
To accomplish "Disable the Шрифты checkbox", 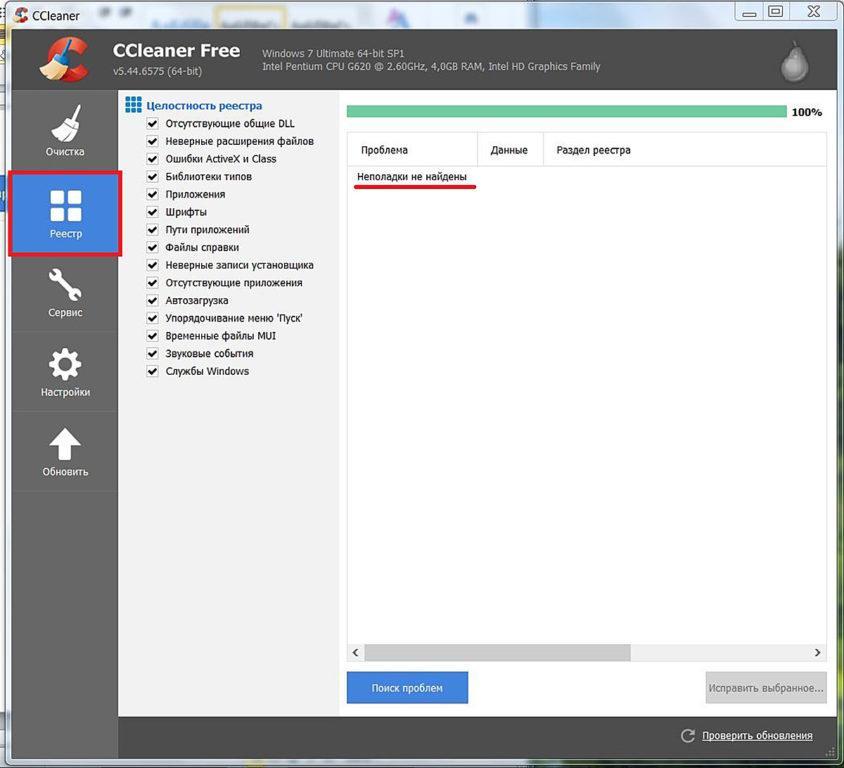I will click(152, 212).
